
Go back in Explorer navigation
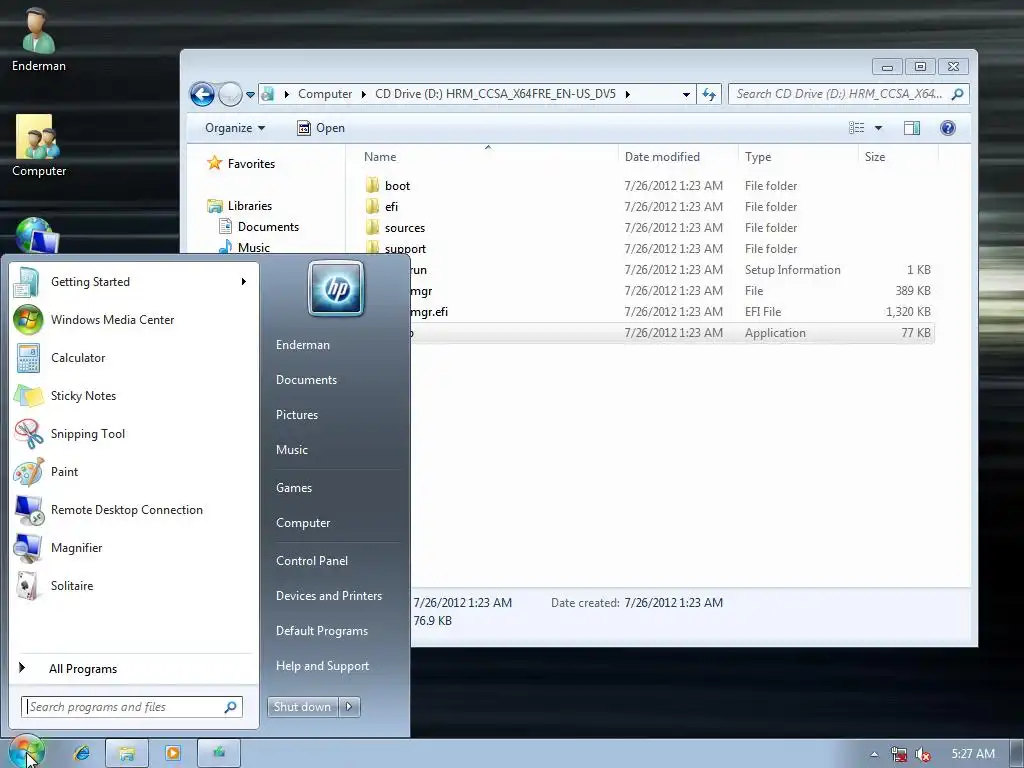[202, 95]
